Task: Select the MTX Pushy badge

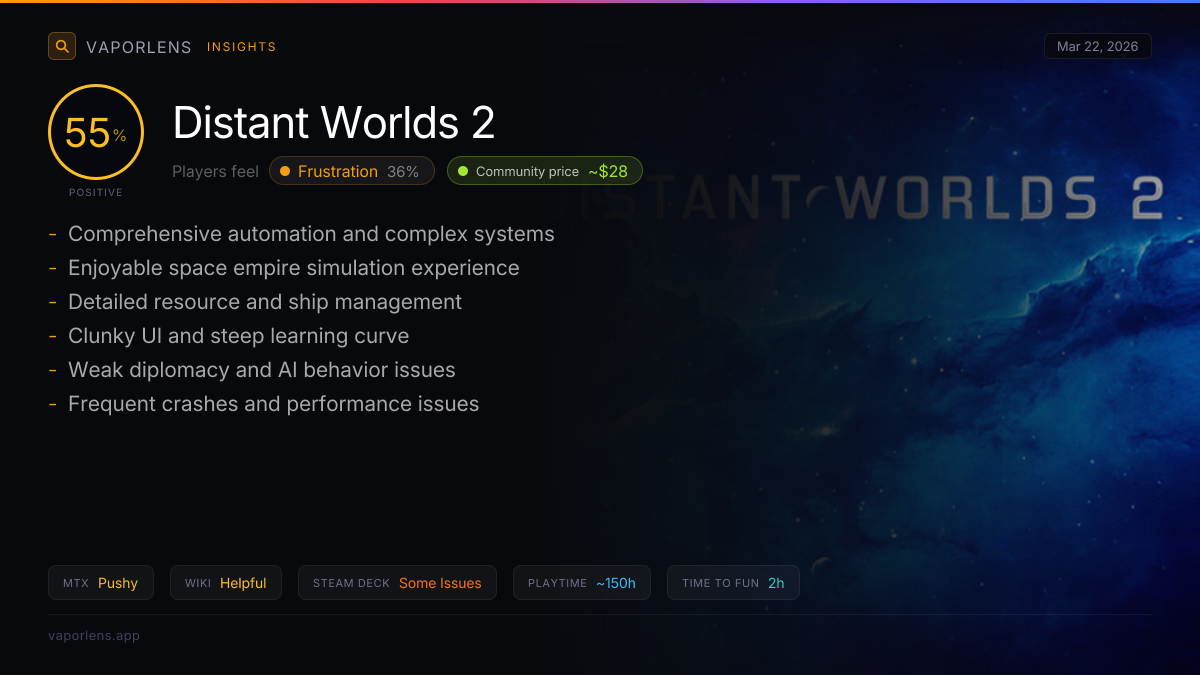Action: coord(101,583)
